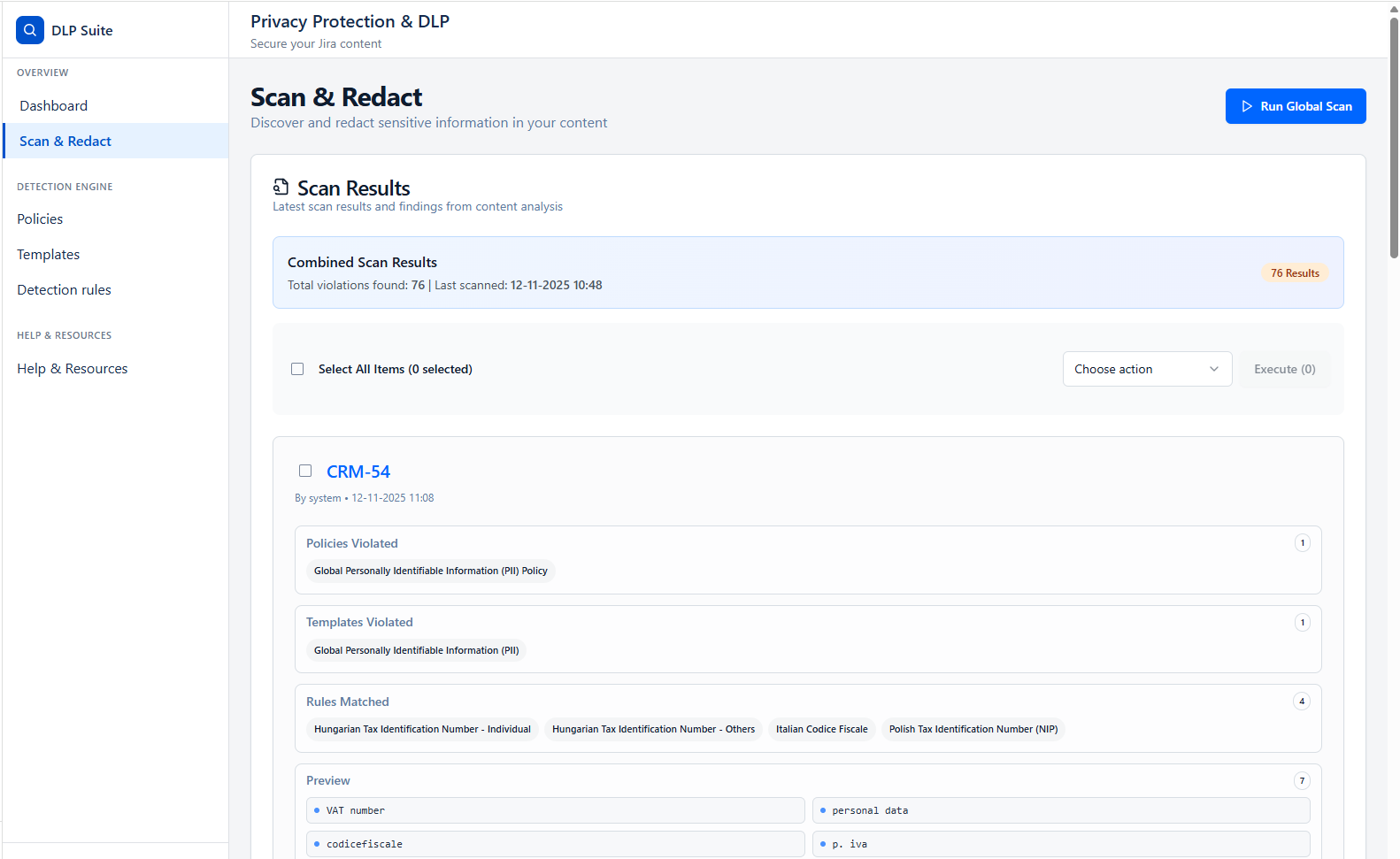Click the Rules Matched count badge showing 4

point(1301,702)
